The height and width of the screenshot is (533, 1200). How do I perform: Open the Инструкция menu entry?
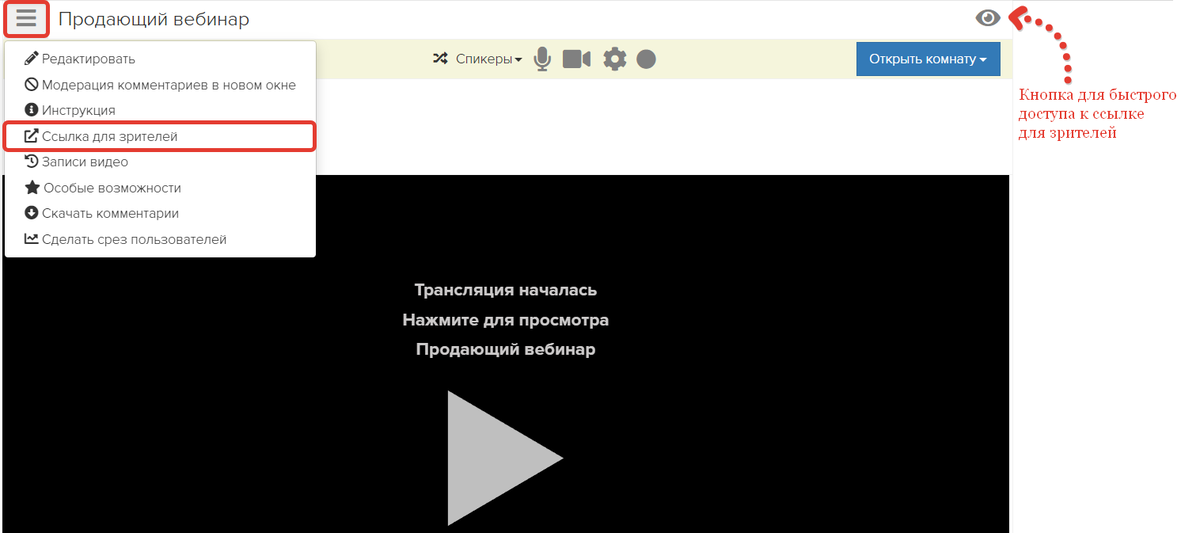pos(78,110)
